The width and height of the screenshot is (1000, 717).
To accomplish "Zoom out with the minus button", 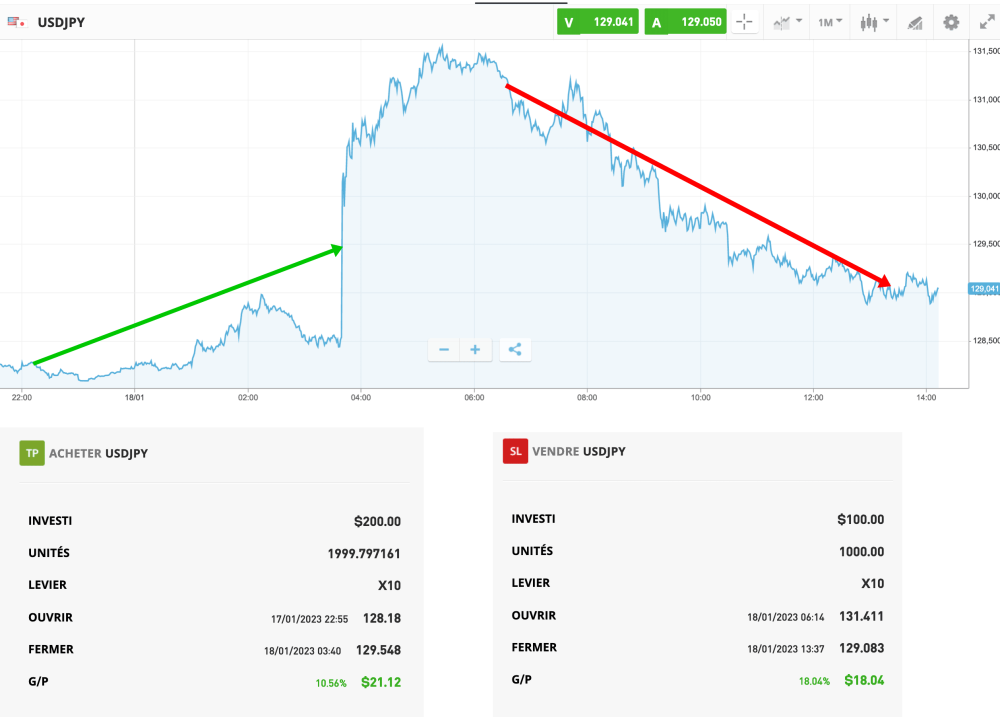I will coord(443,349).
